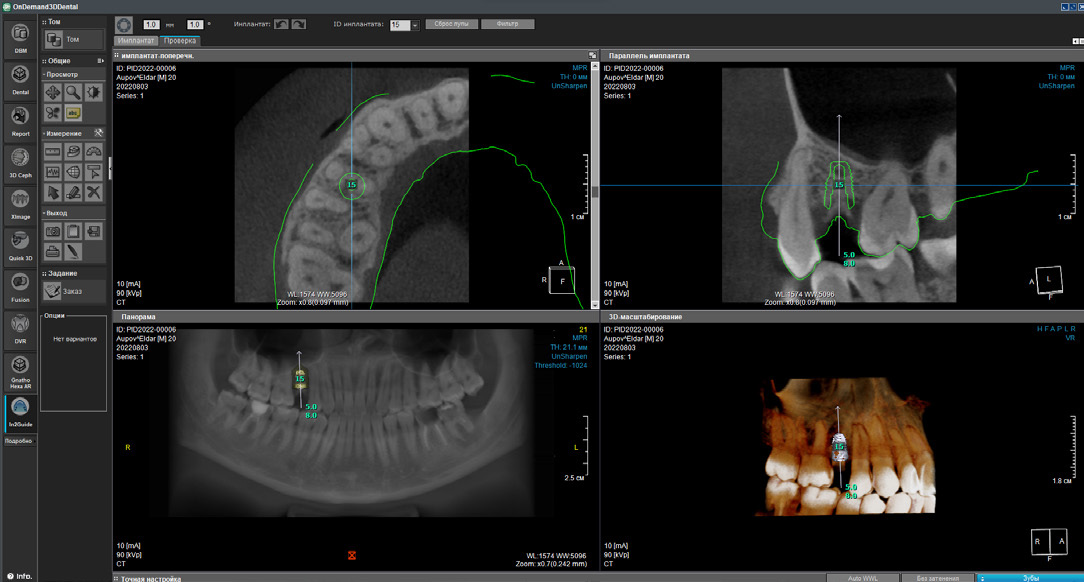Click the brightness windowing tool
Image resolution: width=1084 pixels, height=582 pixels.
(x=93, y=92)
